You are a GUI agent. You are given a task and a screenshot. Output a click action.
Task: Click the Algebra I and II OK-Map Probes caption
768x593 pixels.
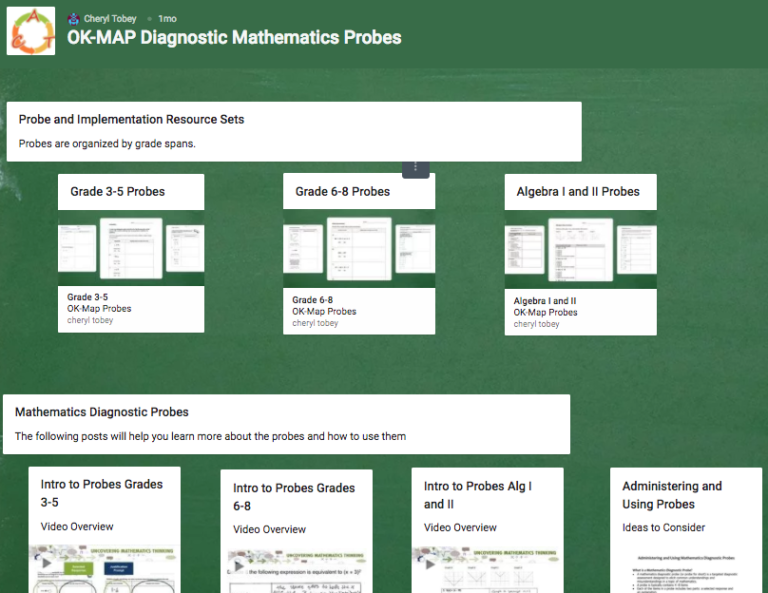click(x=545, y=307)
